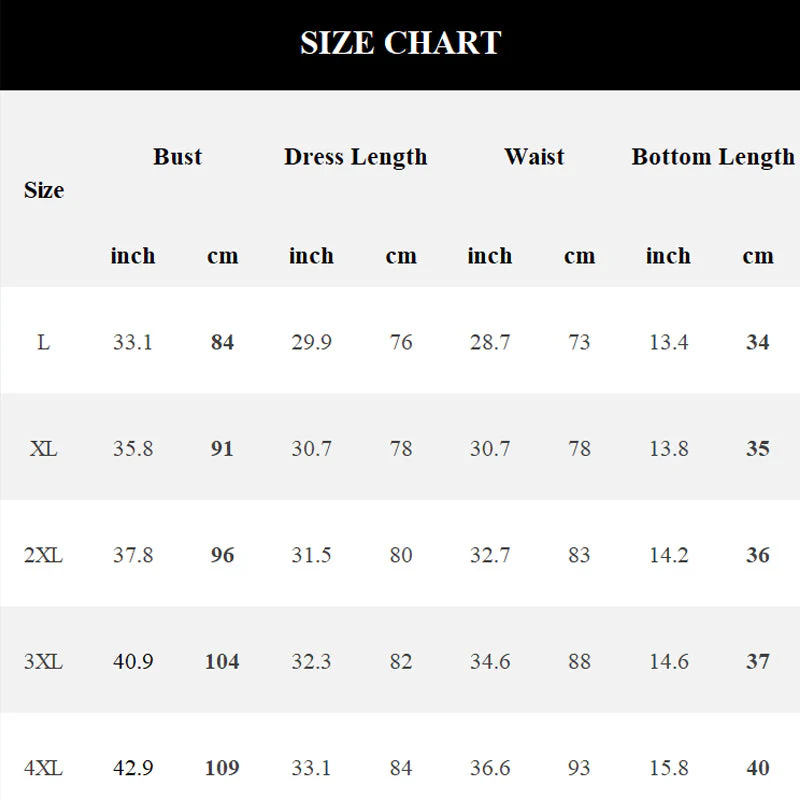
Task: Click bust cm value 84
Action: [222, 342]
